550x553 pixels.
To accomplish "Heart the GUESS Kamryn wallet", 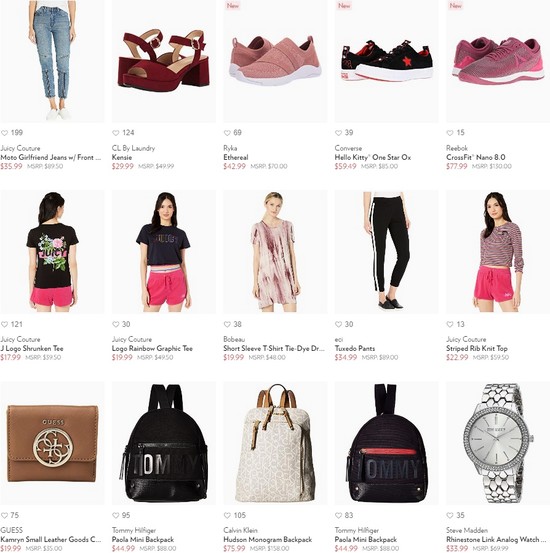I will [4, 516].
